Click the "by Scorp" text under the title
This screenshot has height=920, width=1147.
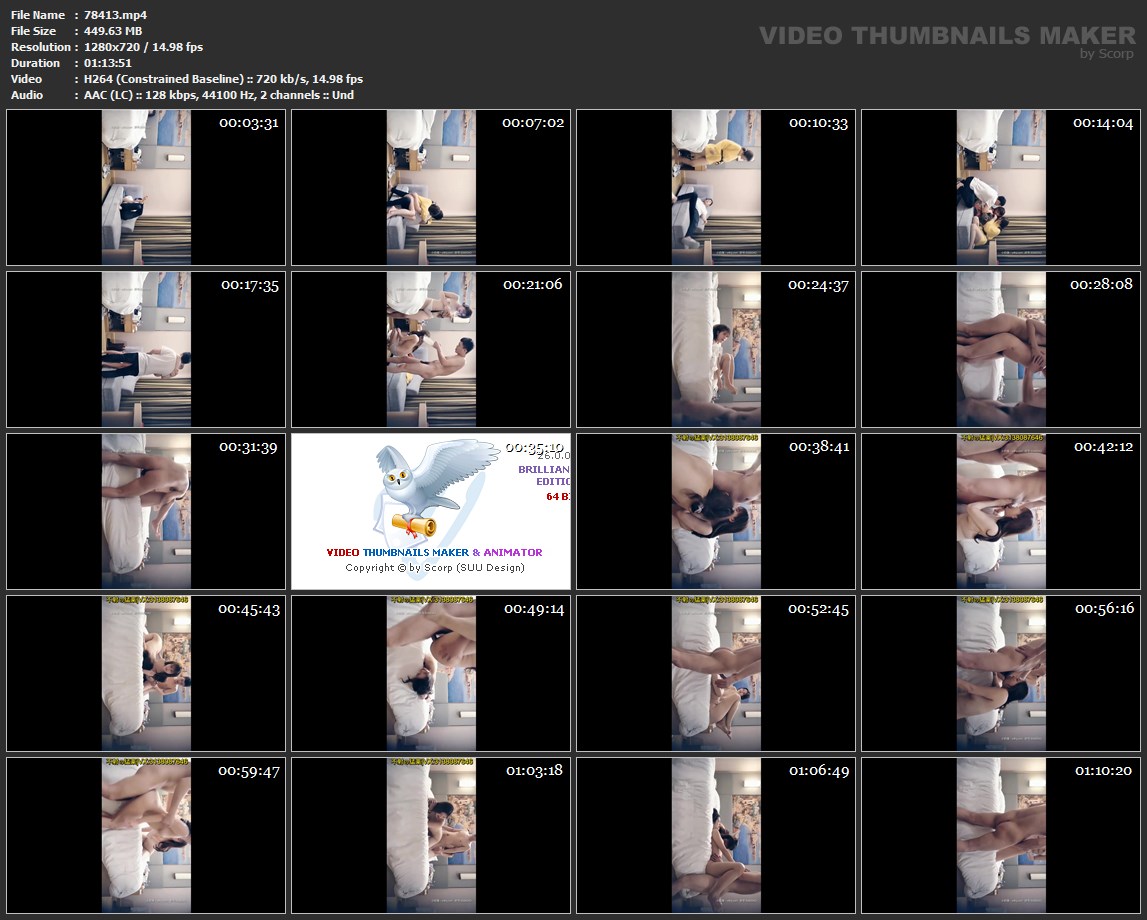[x=1106, y=54]
